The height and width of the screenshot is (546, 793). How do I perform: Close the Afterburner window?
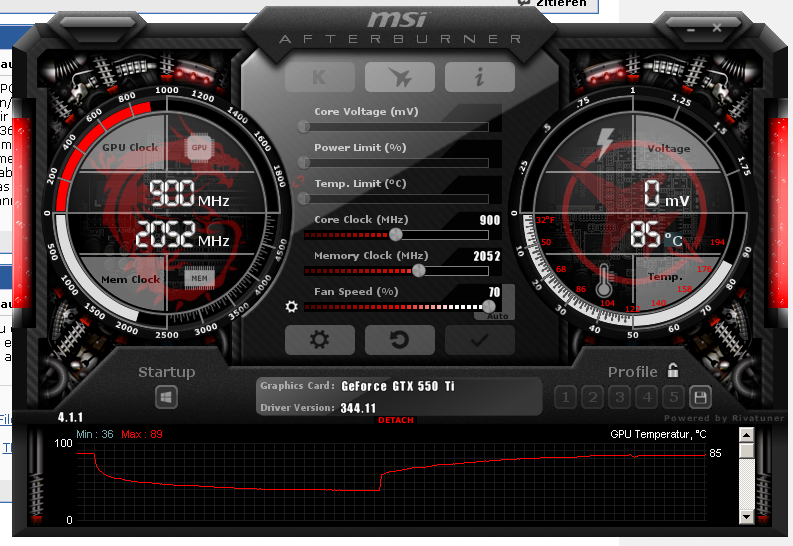pyautogui.click(x=717, y=28)
